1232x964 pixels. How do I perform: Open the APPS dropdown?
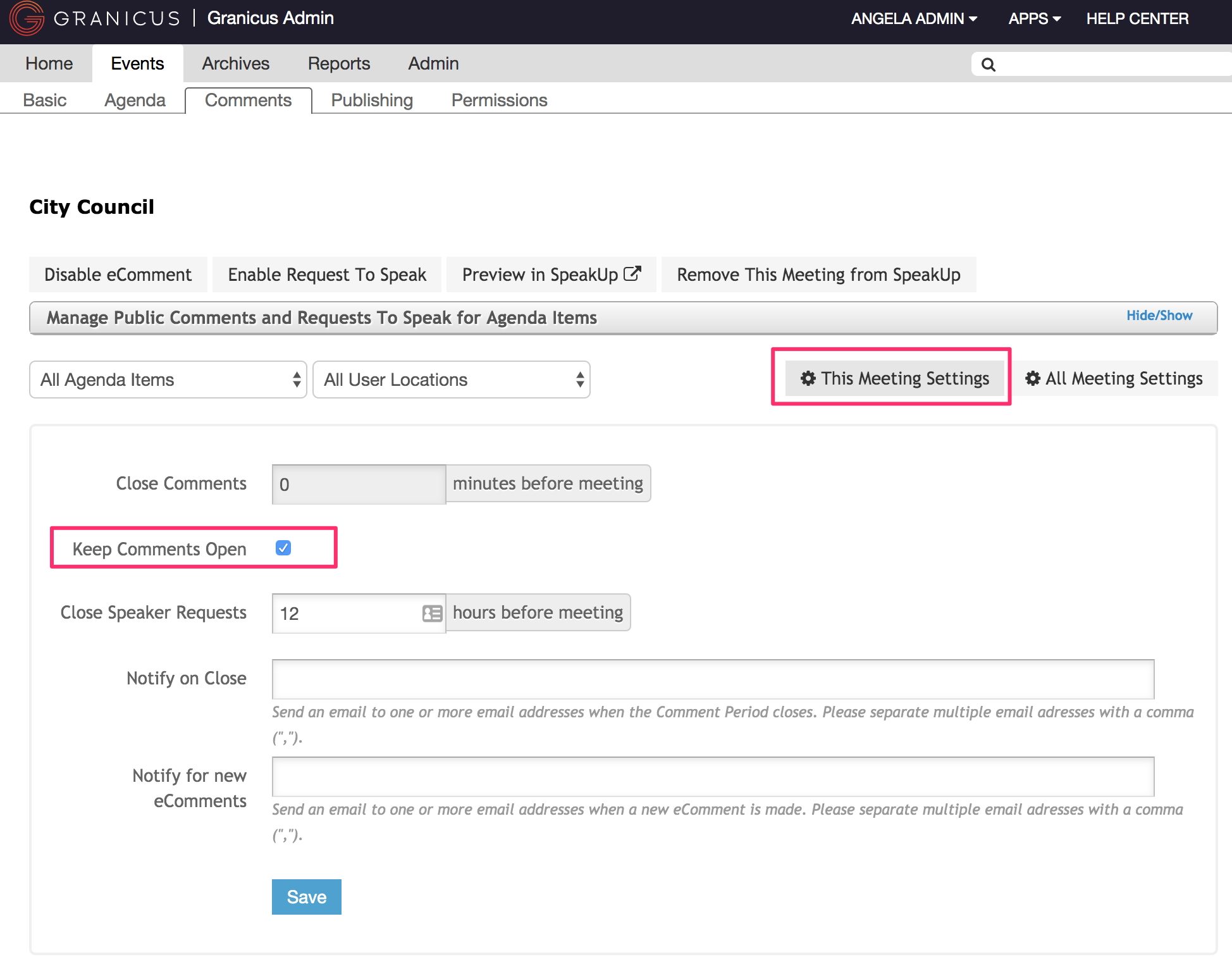(x=1034, y=18)
